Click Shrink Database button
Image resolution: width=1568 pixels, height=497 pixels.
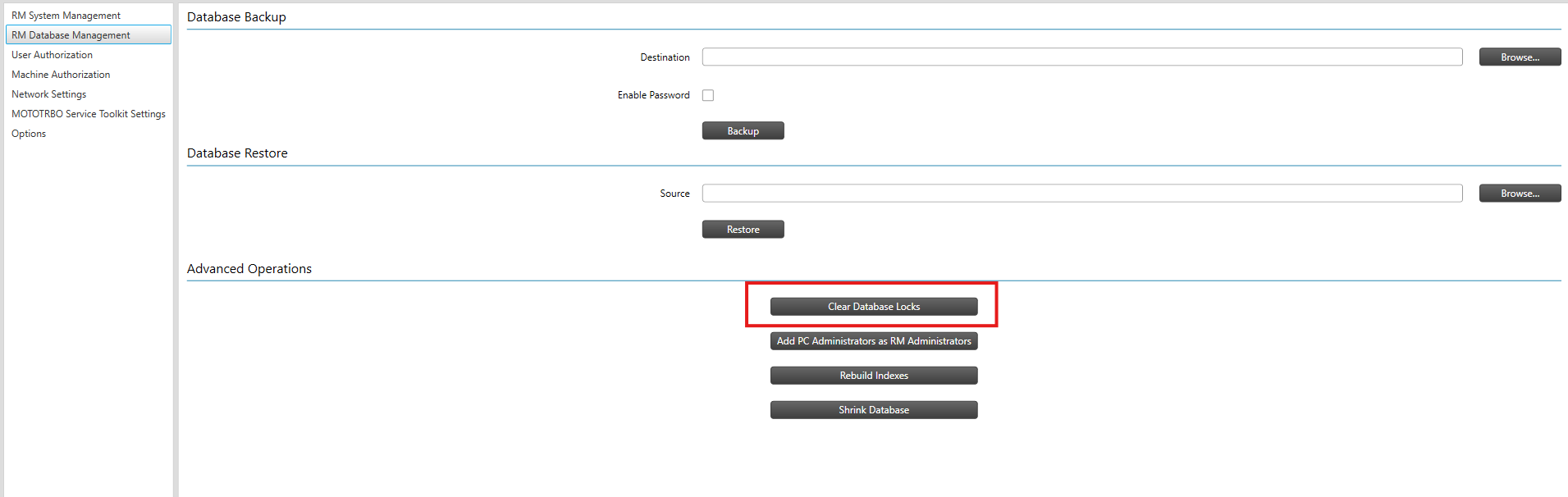click(x=874, y=409)
